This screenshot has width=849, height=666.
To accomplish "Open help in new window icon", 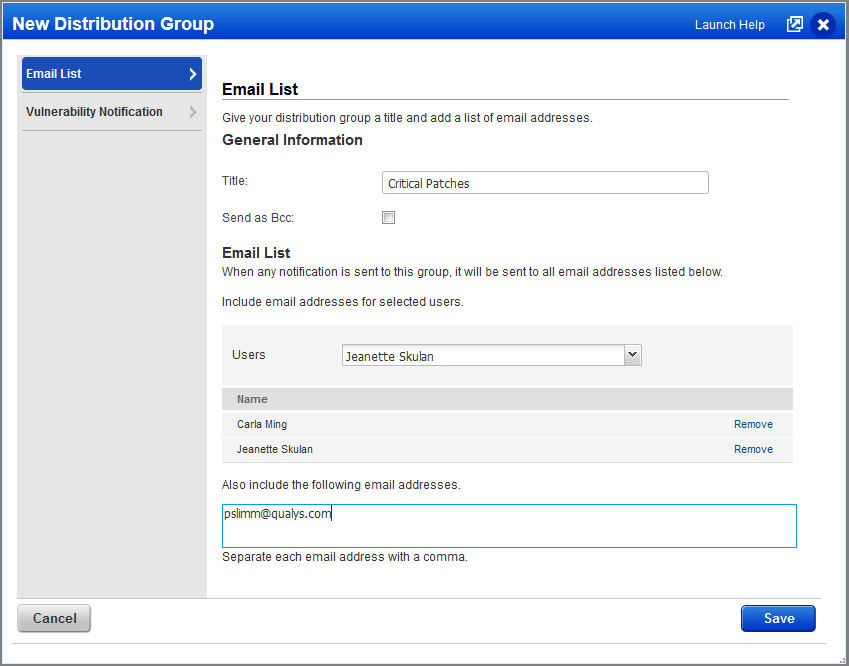I will (794, 24).
